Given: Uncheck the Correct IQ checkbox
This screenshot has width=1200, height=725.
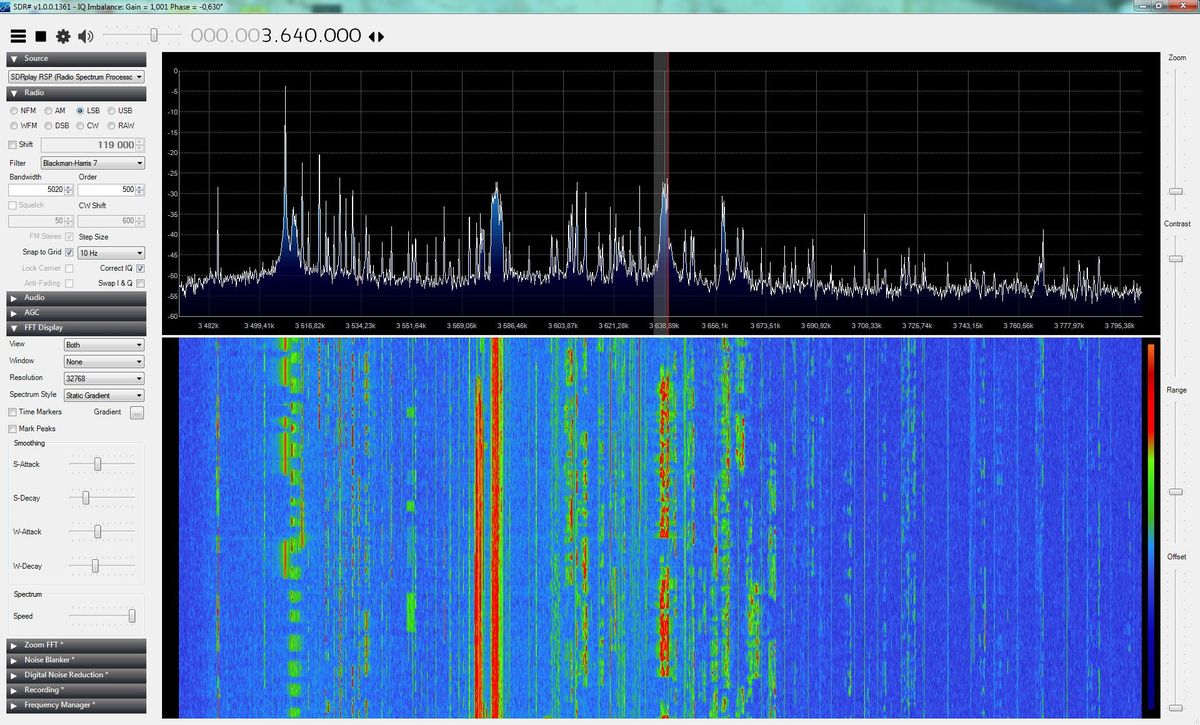Looking at the screenshot, I should [x=140, y=268].
